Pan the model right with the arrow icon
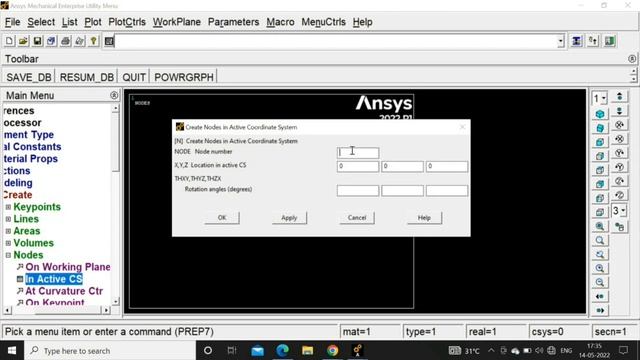This screenshot has width=640, height=360. coord(600,310)
